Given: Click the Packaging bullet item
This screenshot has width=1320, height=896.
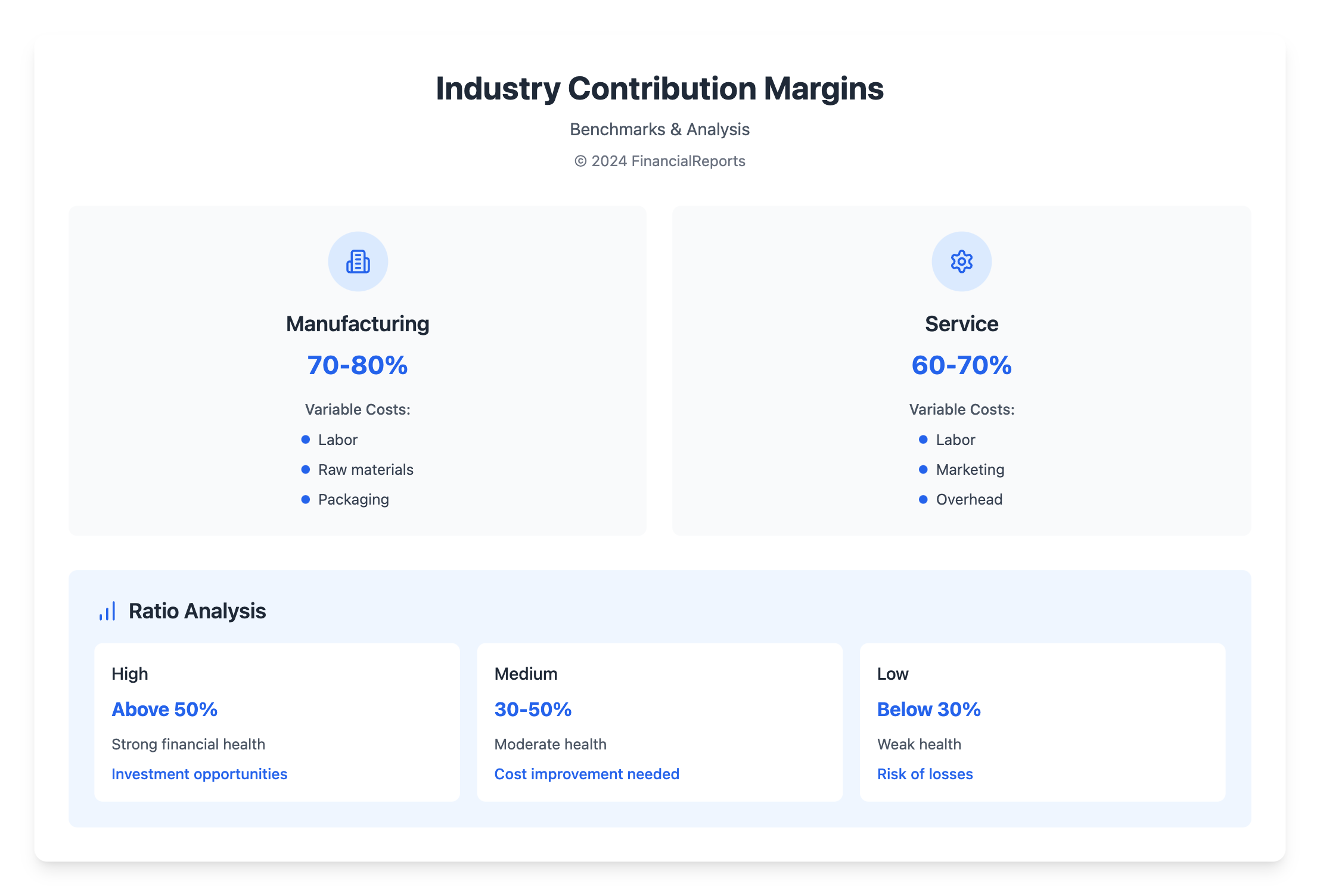Looking at the screenshot, I should 353,499.
